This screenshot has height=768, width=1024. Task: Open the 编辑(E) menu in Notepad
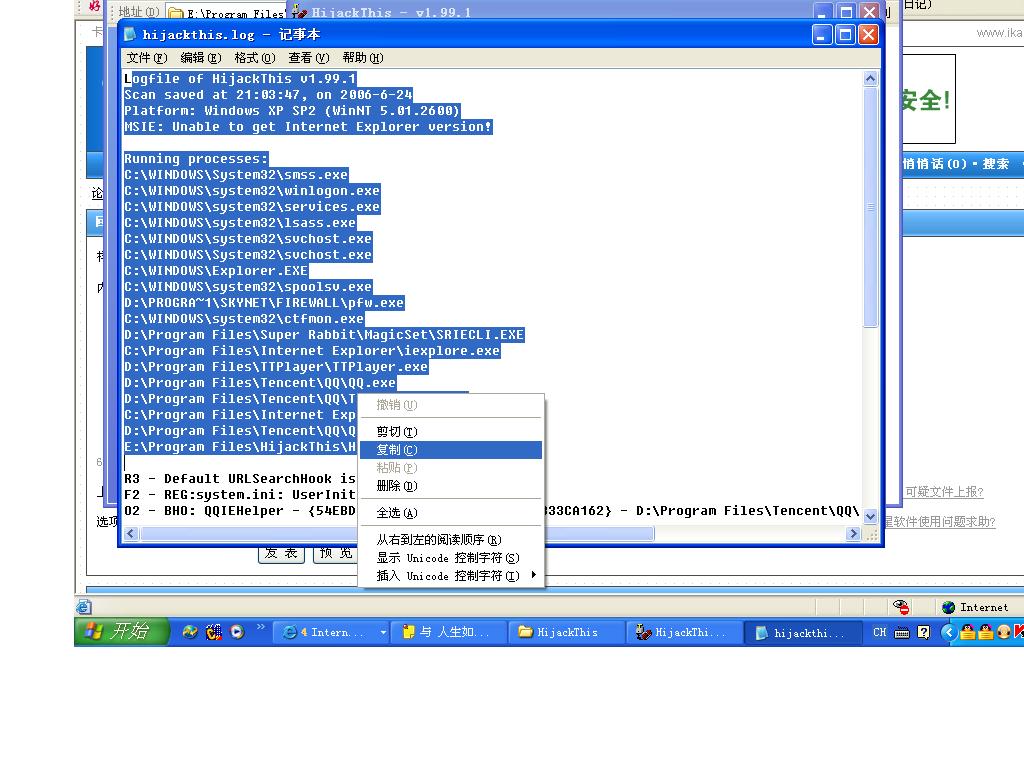click(x=200, y=58)
